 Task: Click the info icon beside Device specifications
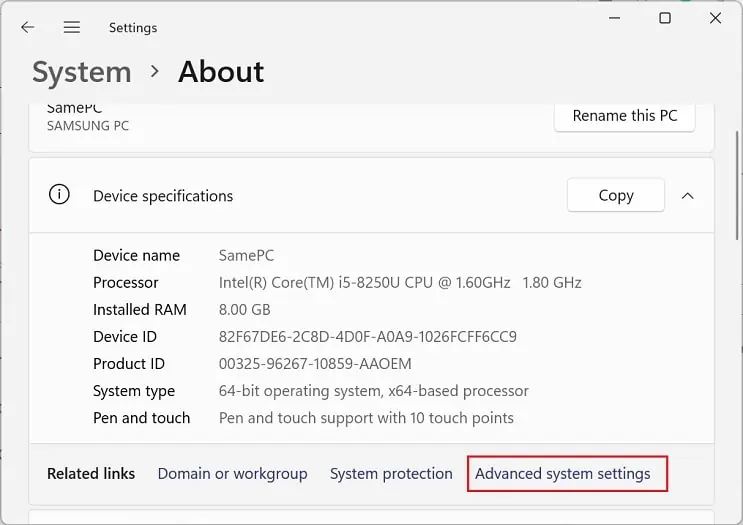click(59, 195)
